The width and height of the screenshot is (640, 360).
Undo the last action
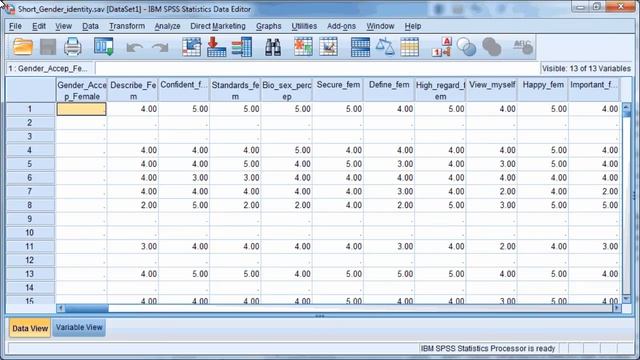click(134, 48)
